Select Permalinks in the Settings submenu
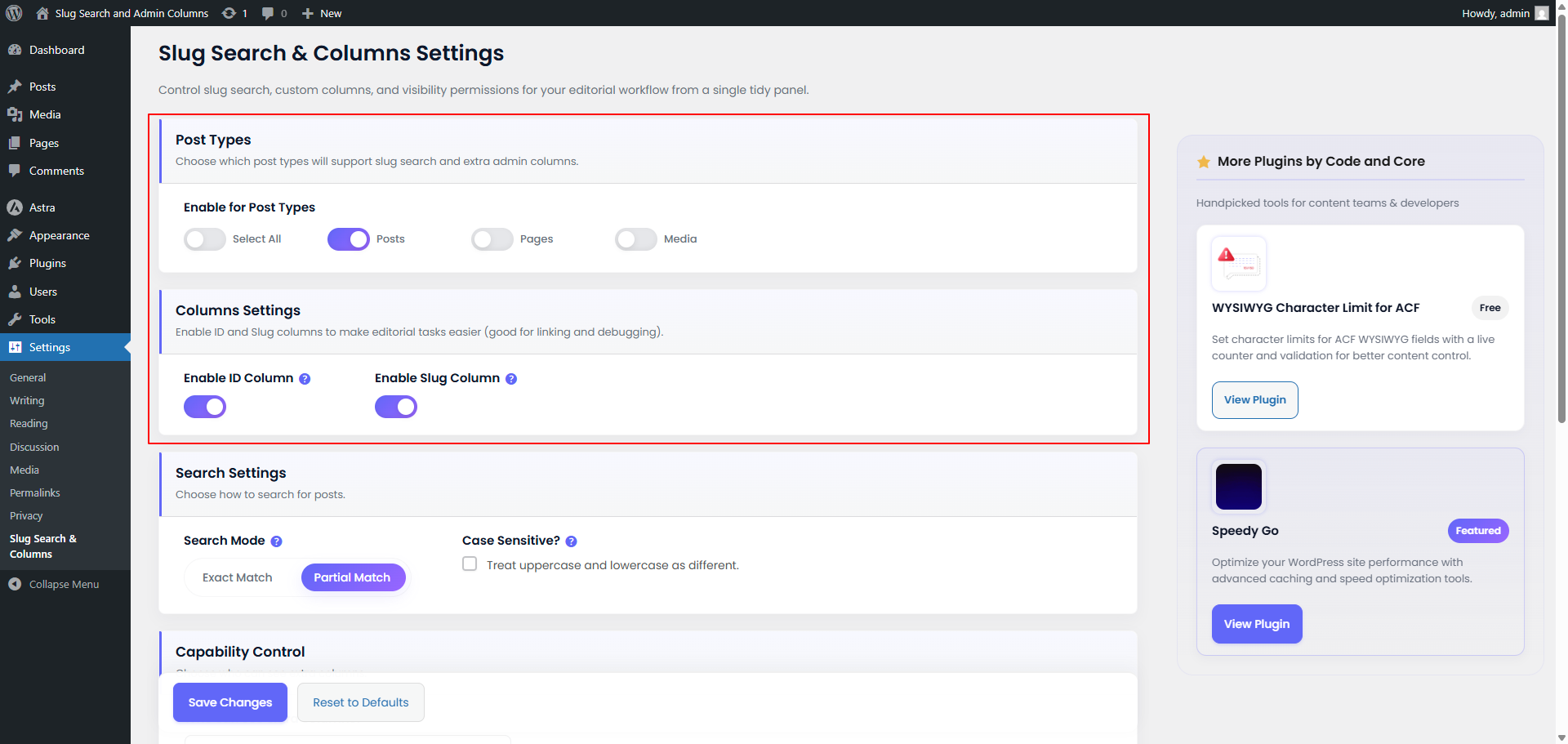The height and width of the screenshot is (744, 1568). pyautogui.click(x=34, y=492)
